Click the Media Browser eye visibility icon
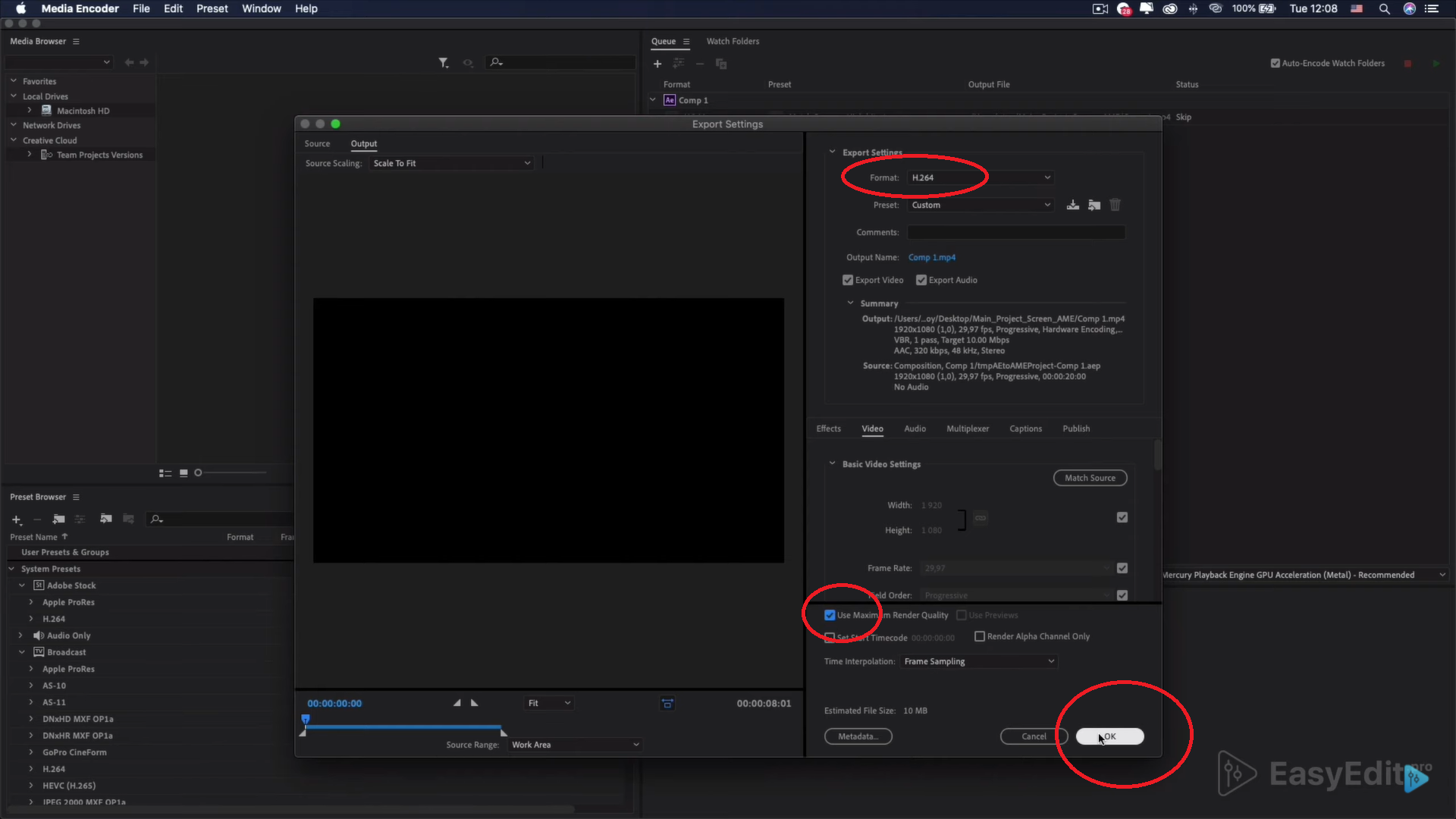Viewport: 1456px width, 819px height. [x=468, y=63]
